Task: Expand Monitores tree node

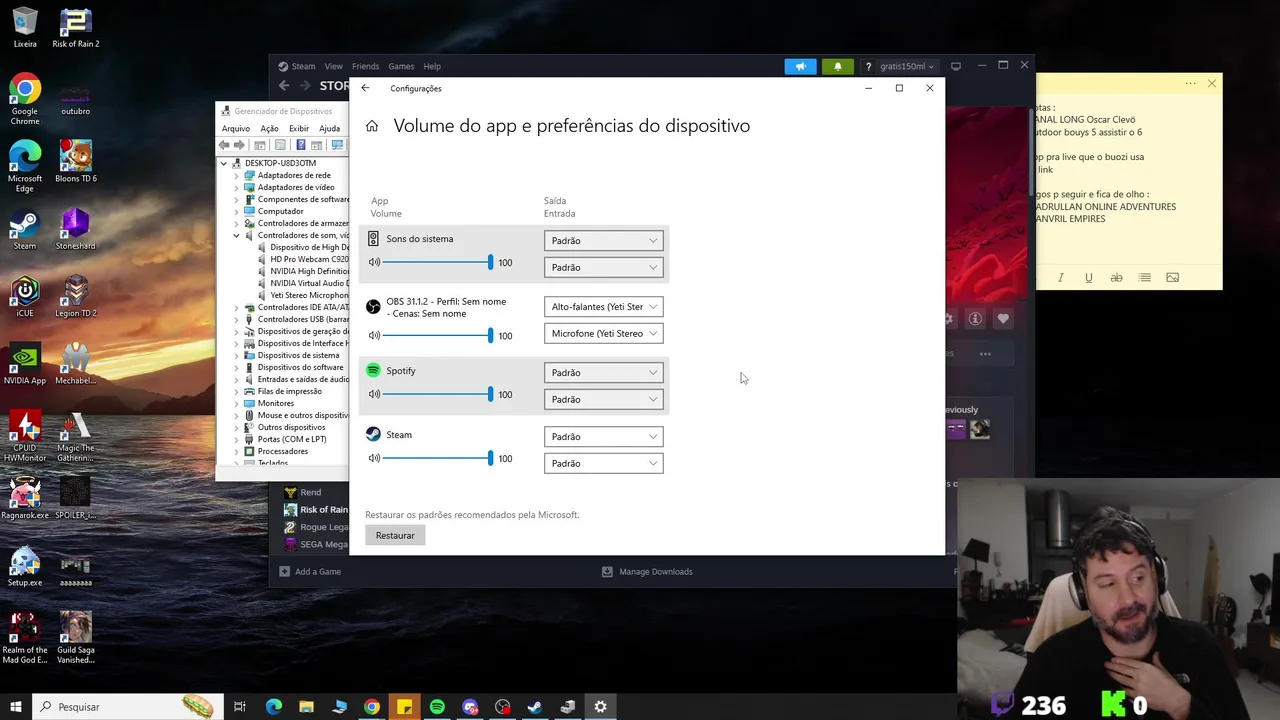Action: click(237, 403)
